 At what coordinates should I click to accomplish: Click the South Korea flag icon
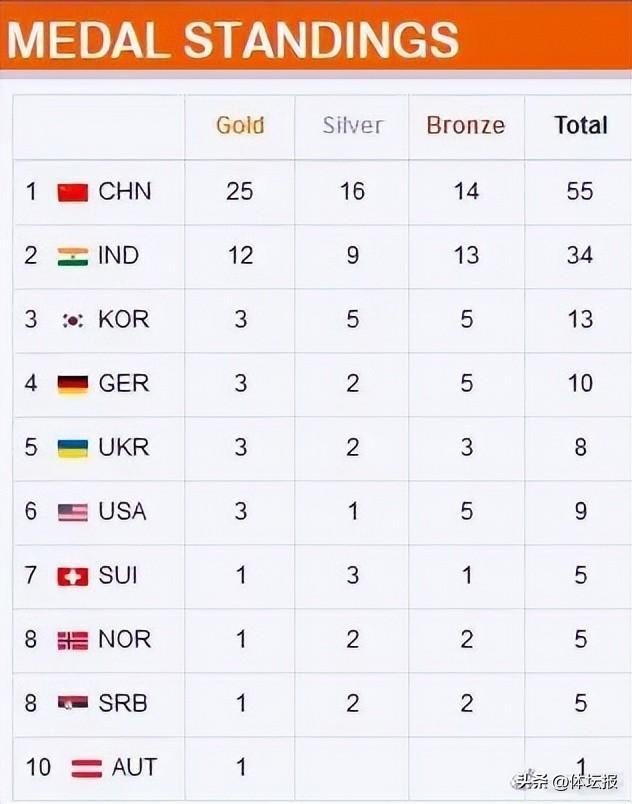pos(73,320)
